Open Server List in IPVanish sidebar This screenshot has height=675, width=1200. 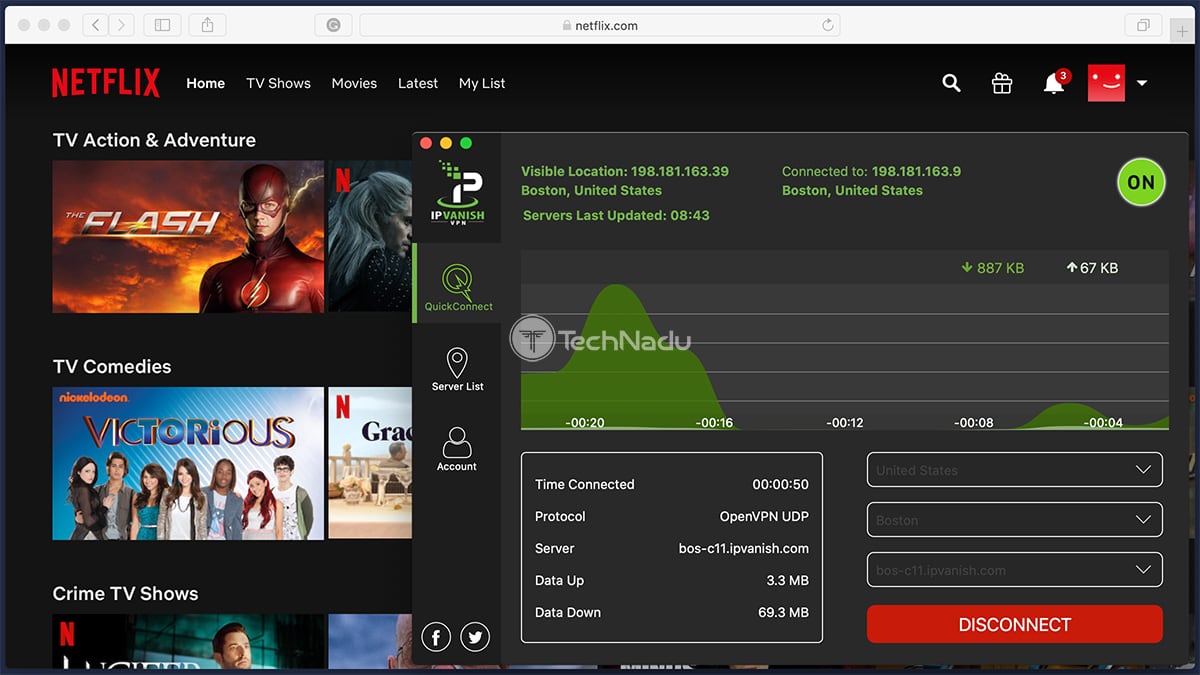[457, 368]
